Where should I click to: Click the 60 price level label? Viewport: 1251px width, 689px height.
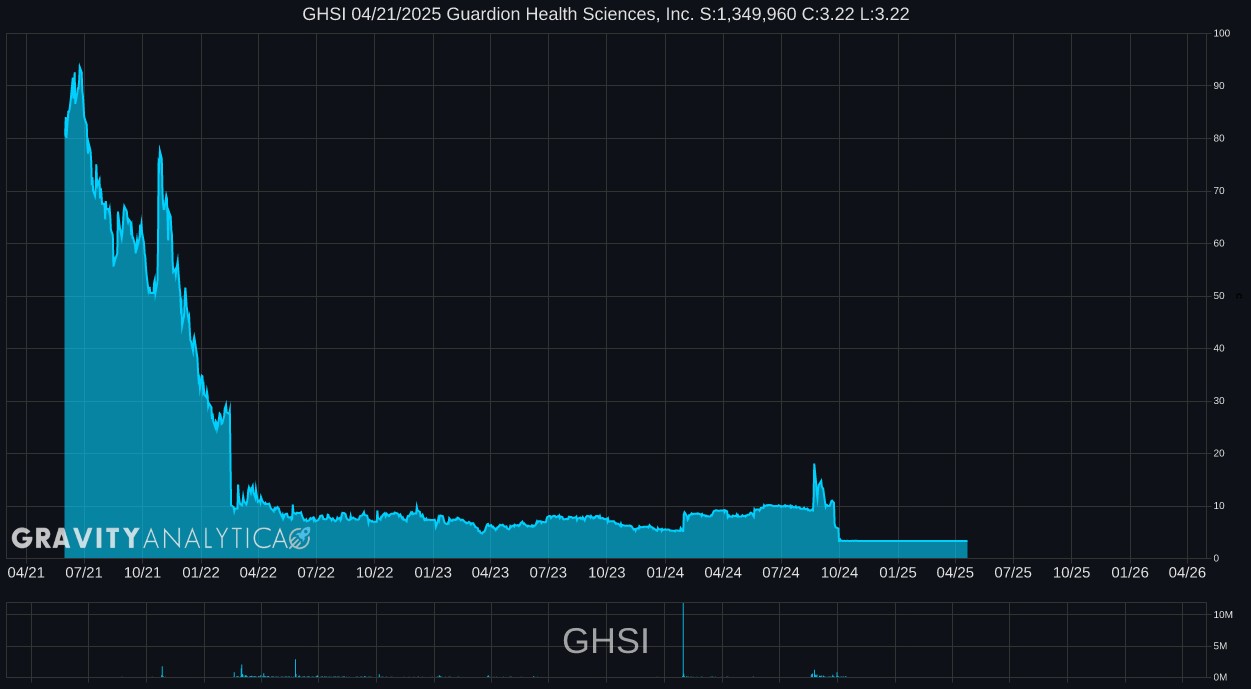1219,244
